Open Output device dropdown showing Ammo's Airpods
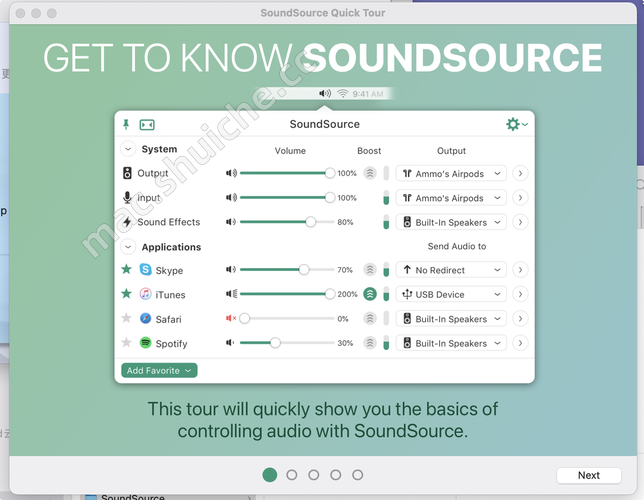644x500 pixels. pos(451,173)
